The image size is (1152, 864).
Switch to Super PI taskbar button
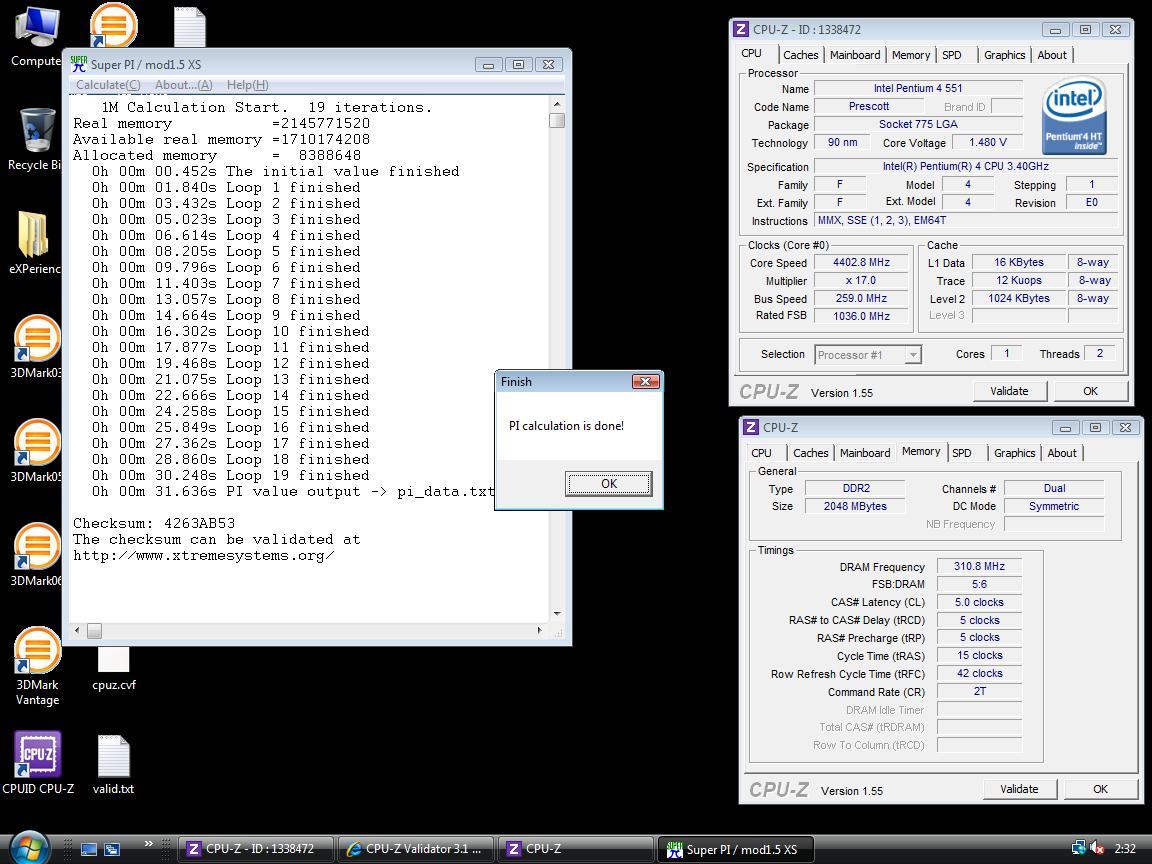point(736,849)
